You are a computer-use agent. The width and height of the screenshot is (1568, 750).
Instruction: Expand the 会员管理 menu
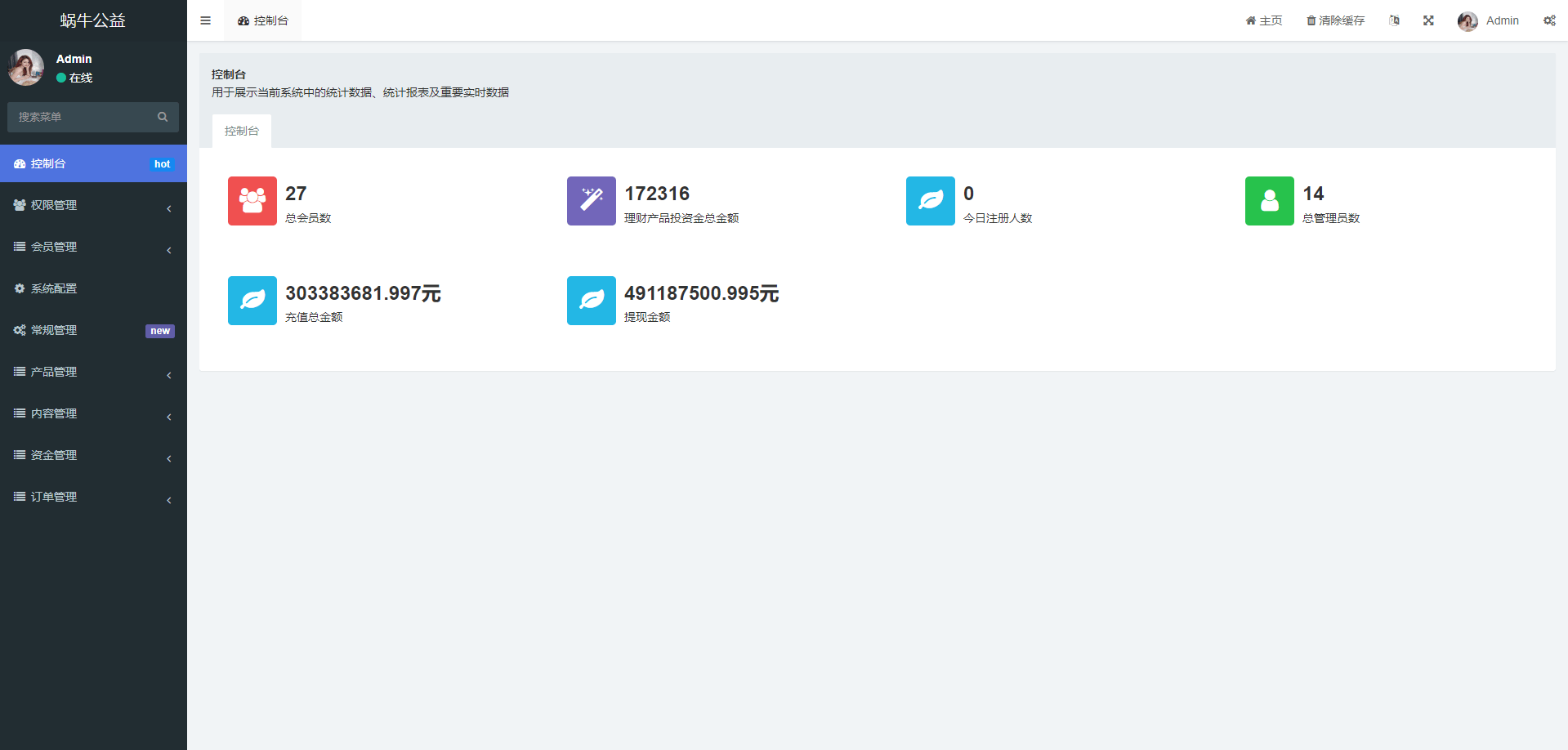click(93, 247)
